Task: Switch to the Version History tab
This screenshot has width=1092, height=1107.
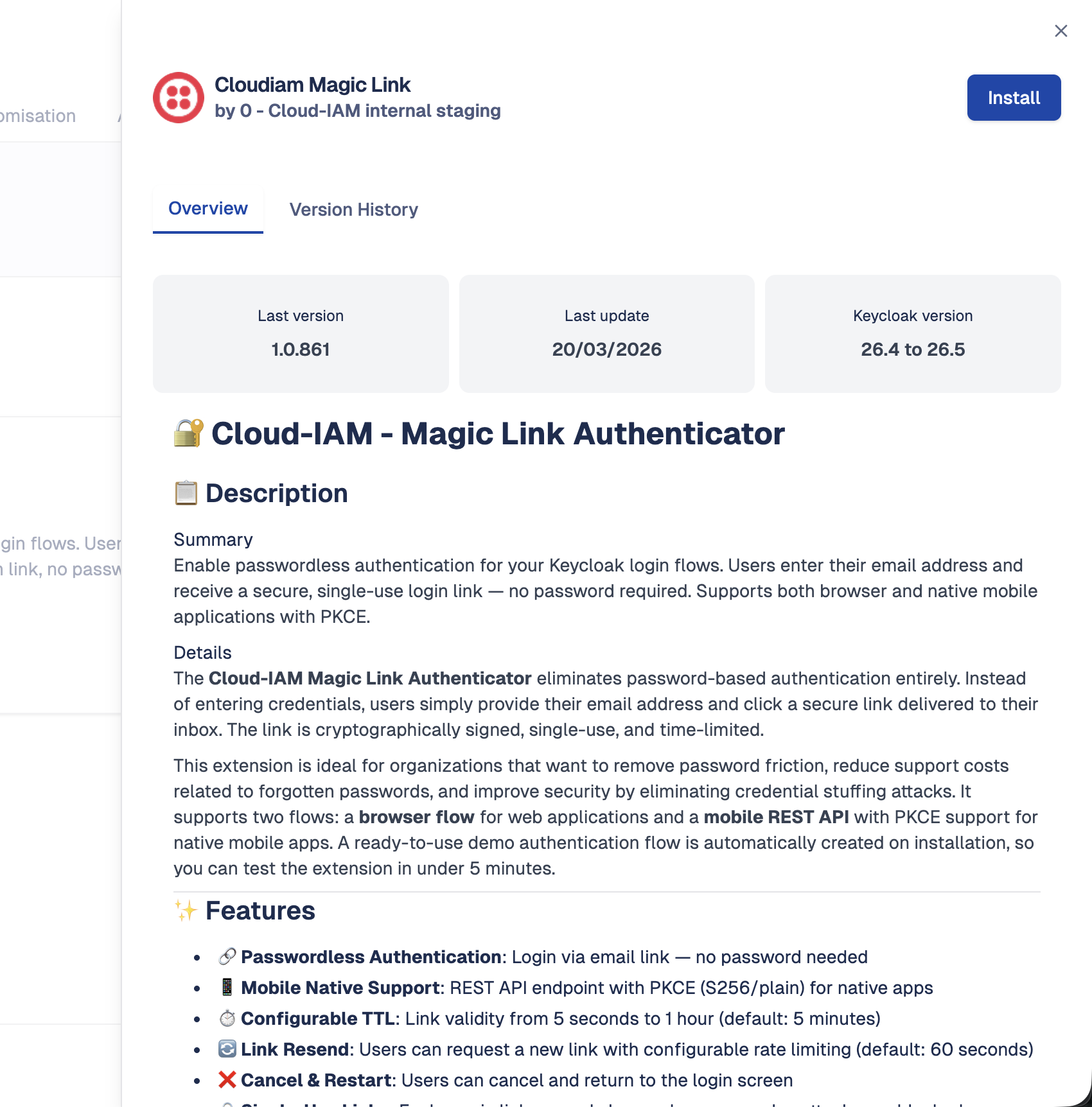Action: (x=353, y=209)
